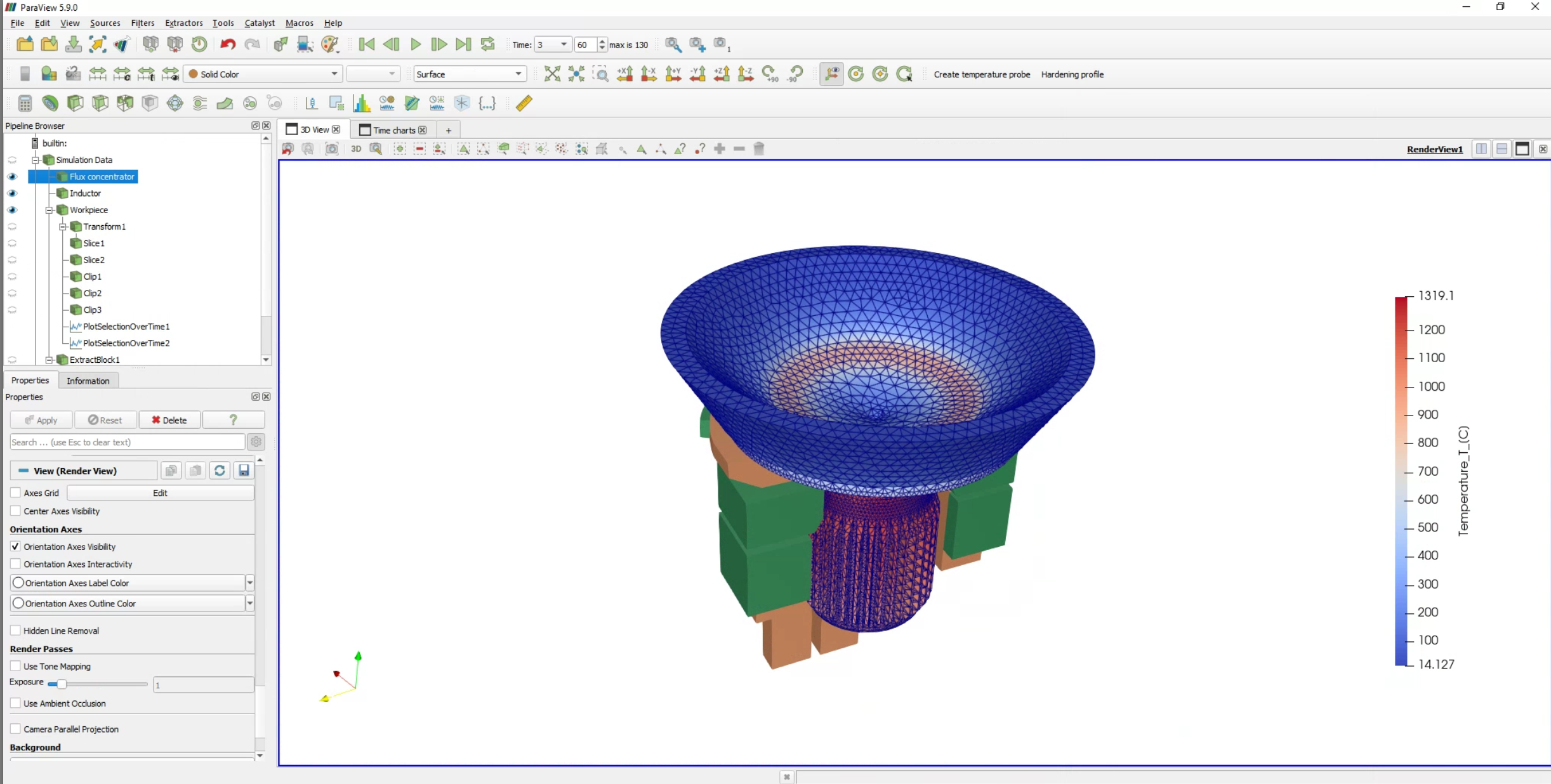The image size is (1551, 784).
Task: Click the Threshold filter icon
Action: point(125,103)
